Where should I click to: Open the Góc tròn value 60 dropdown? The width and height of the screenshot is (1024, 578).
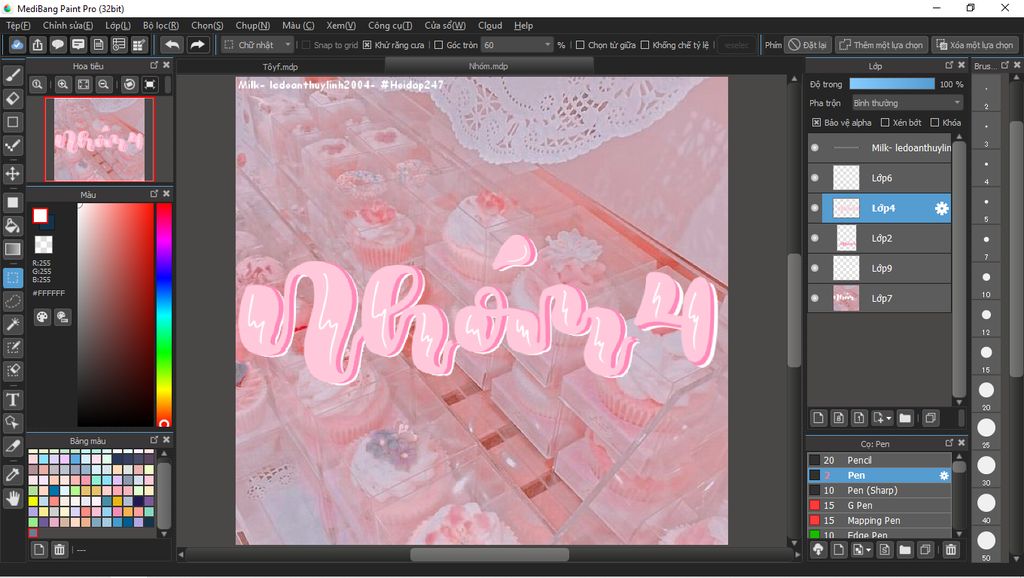(x=517, y=45)
